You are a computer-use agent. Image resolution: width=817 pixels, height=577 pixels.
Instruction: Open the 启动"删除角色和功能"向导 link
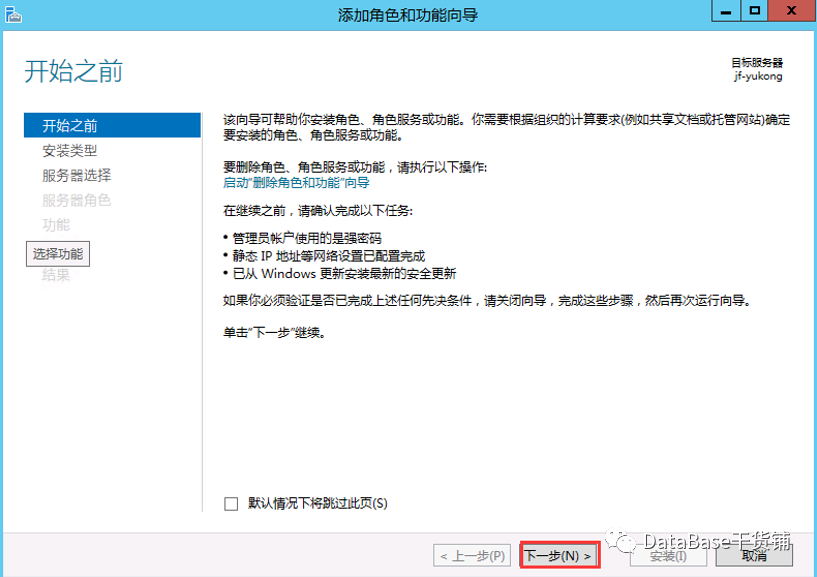point(296,183)
